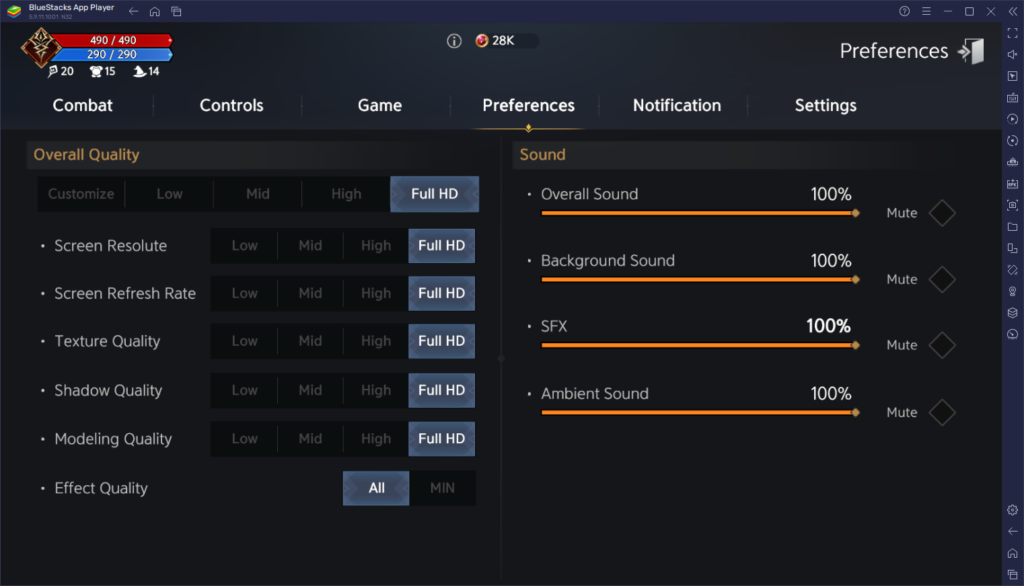Click the SFX volume slider
The width and height of the screenshot is (1024, 586).
(x=700, y=345)
